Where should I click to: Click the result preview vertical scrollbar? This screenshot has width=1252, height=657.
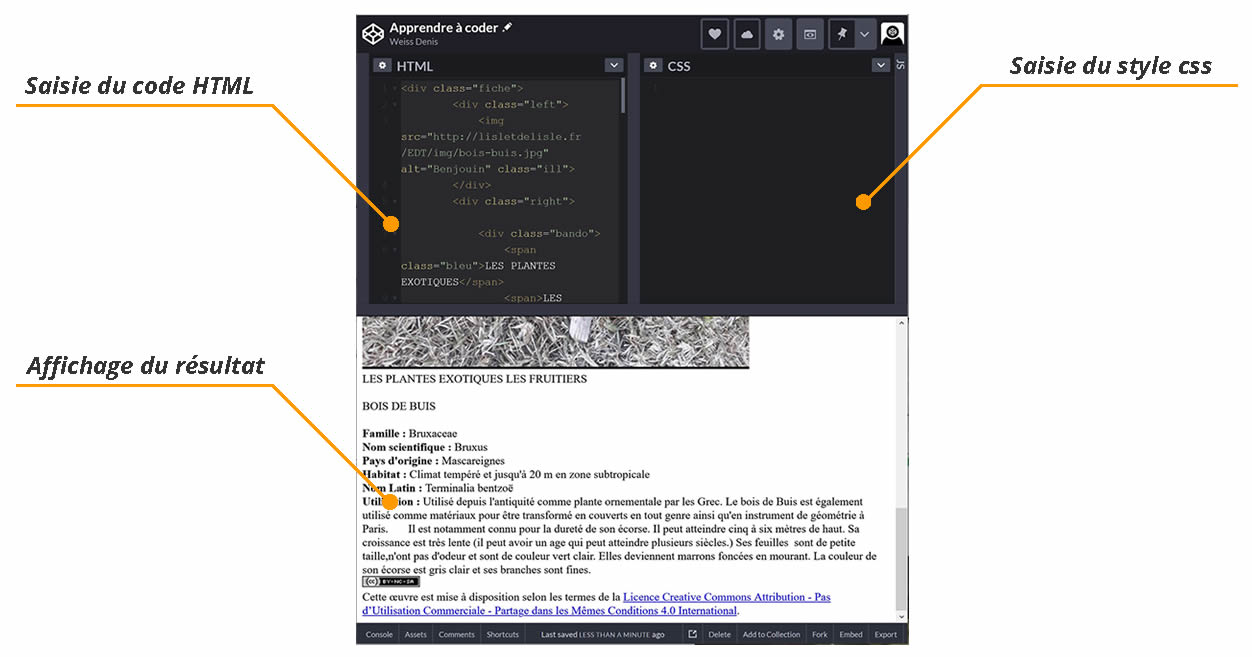coord(902,560)
